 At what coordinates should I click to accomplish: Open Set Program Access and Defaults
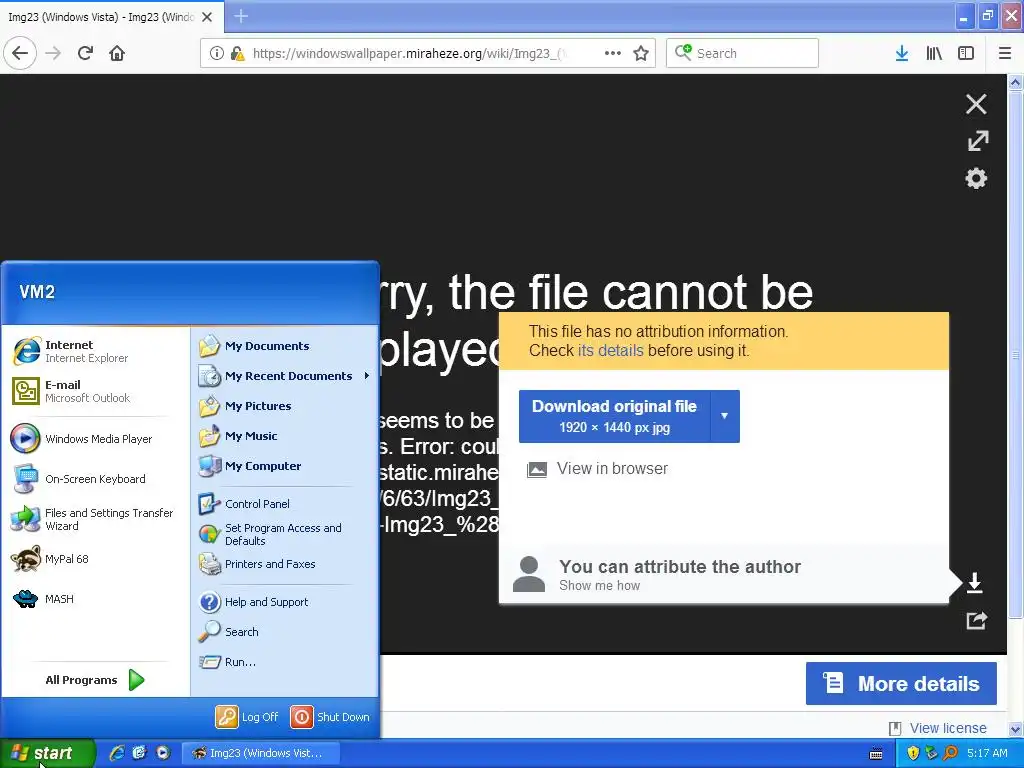(284, 534)
